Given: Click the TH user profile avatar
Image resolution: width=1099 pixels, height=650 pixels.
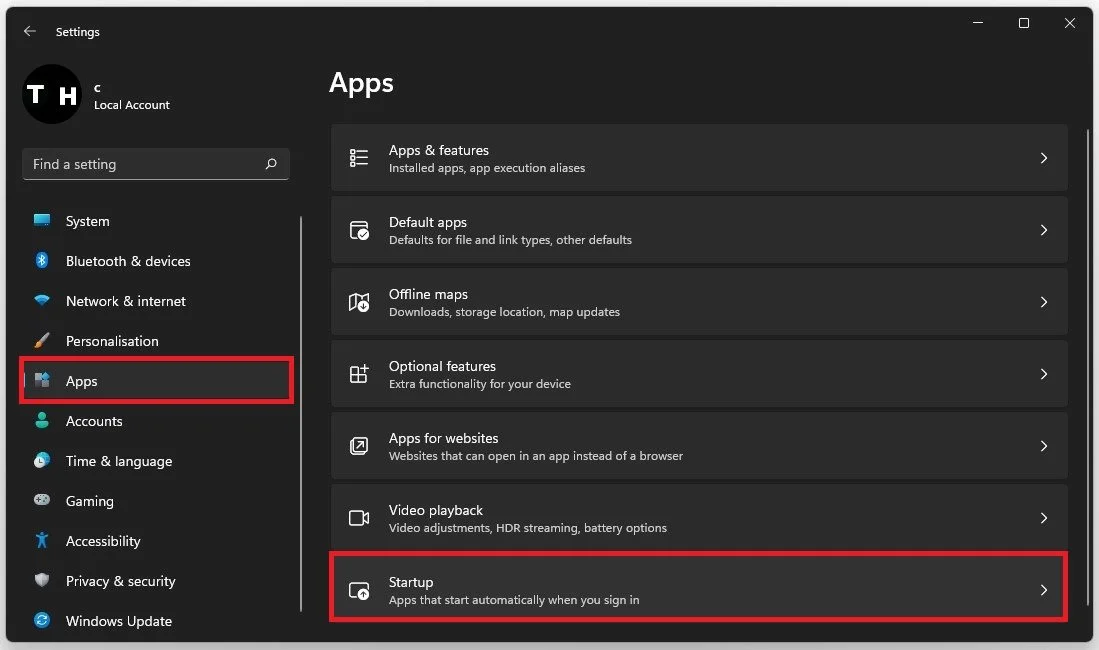Looking at the screenshot, I should click(x=52, y=94).
